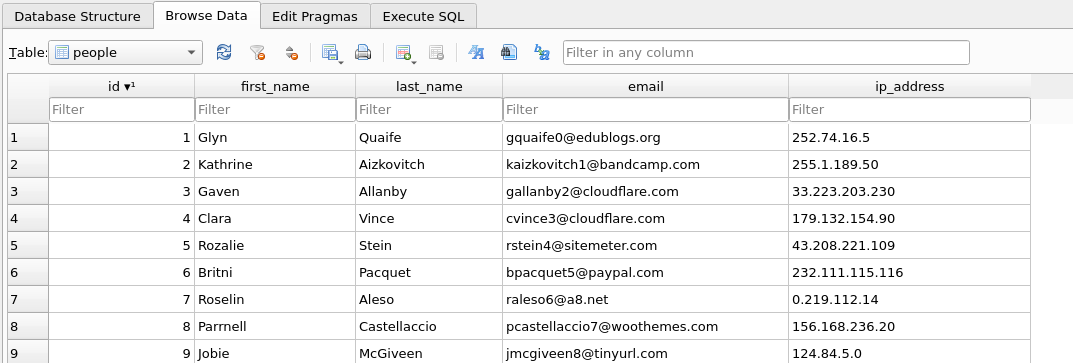Click the delete current record icon
1073x363 pixels.
pyautogui.click(x=436, y=53)
